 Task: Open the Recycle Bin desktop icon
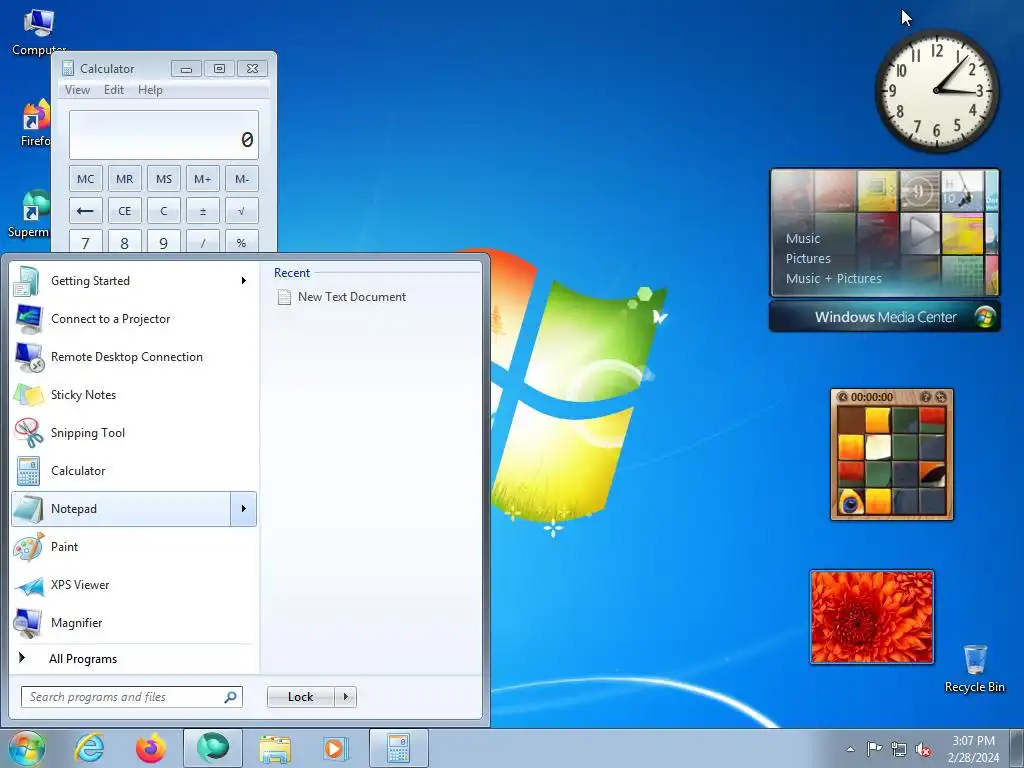(x=974, y=668)
